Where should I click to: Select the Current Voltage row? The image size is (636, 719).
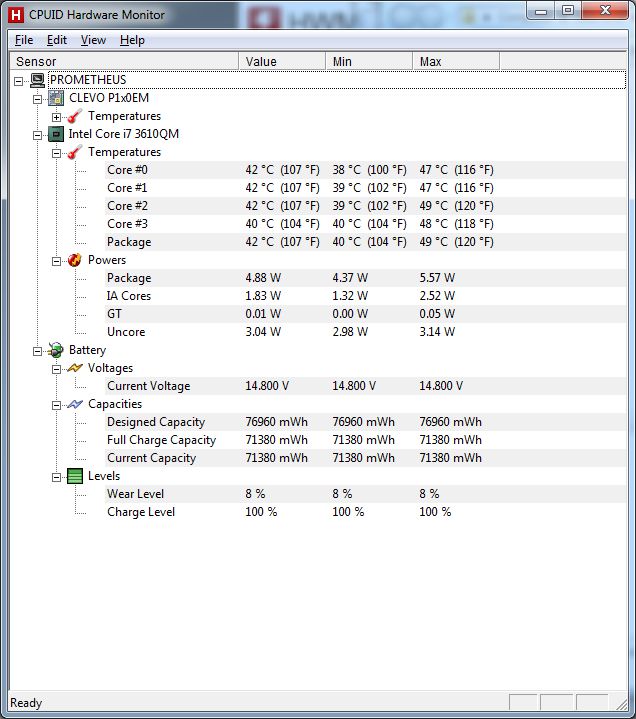(x=366, y=386)
